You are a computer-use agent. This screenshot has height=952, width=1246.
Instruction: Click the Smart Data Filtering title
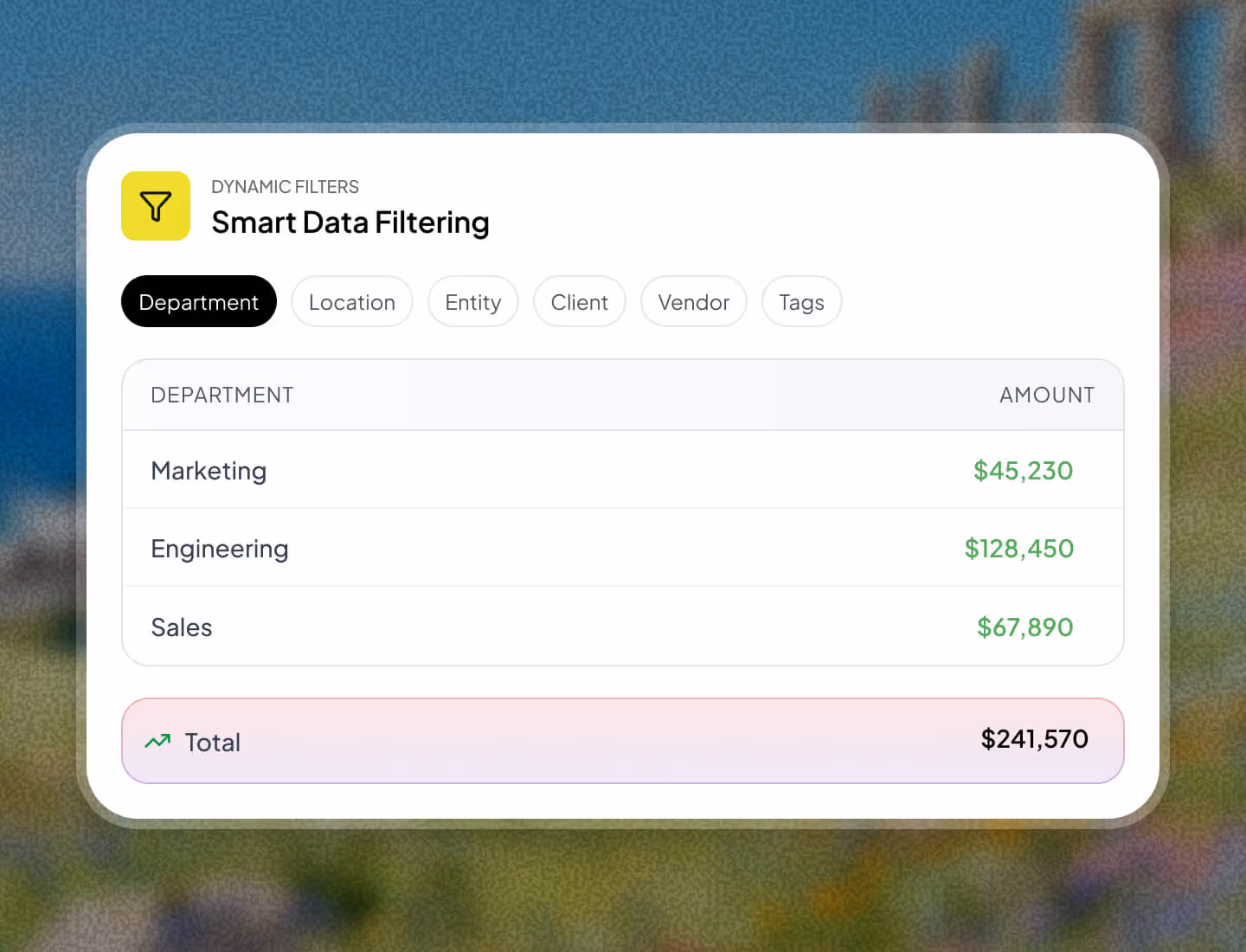(350, 222)
